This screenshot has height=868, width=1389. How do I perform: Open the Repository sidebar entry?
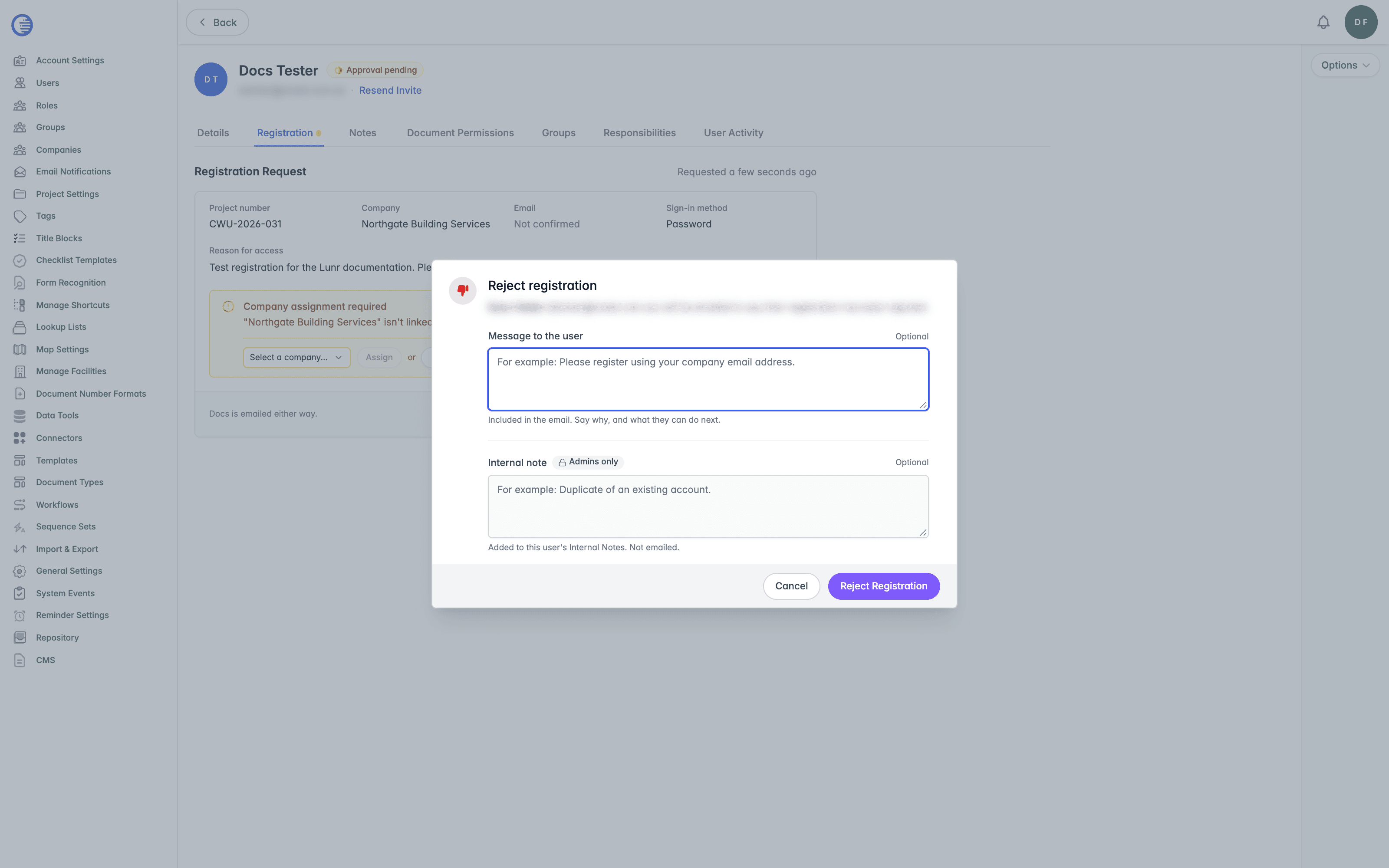point(57,638)
